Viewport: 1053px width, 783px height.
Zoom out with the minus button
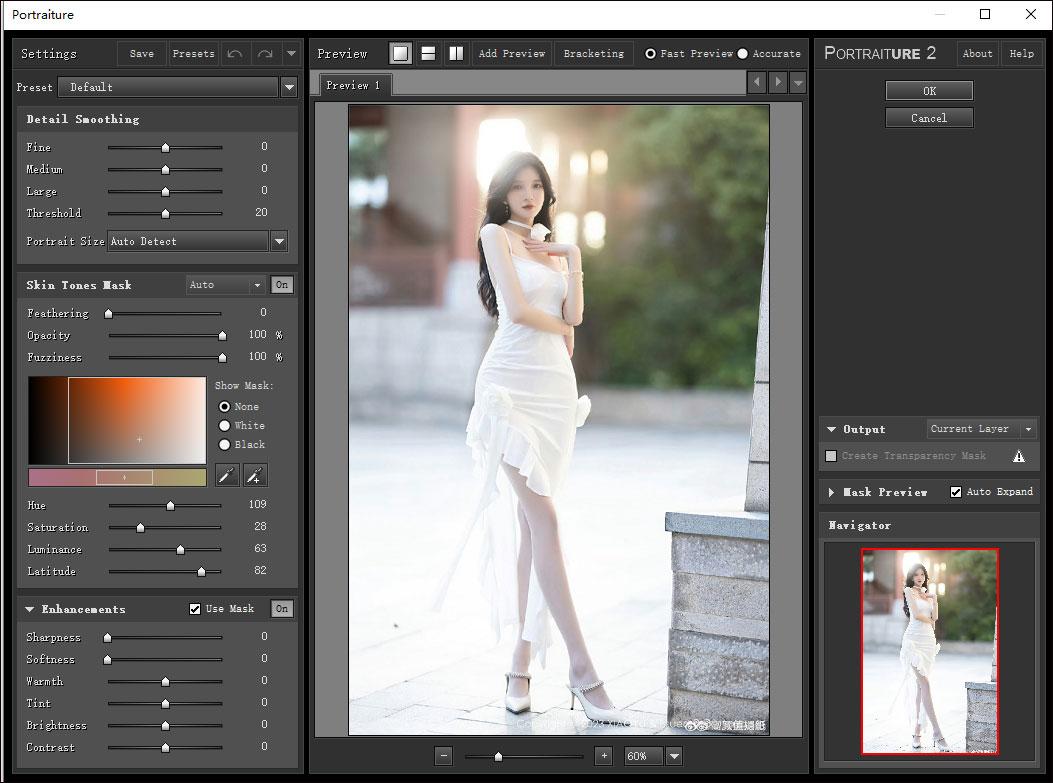tap(443, 756)
